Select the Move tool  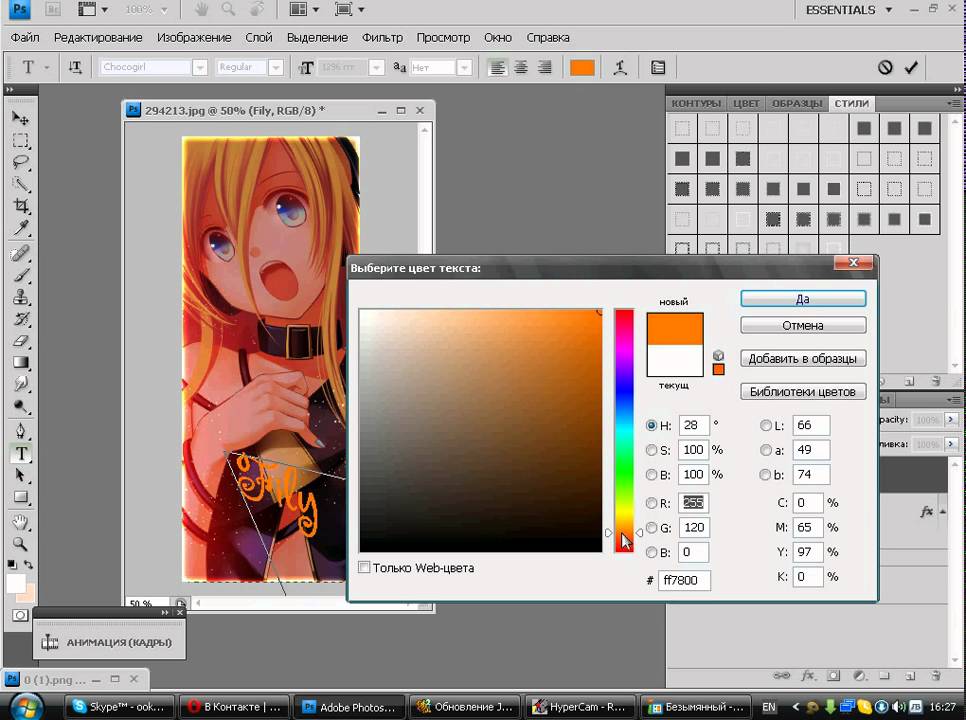[20, 117]
